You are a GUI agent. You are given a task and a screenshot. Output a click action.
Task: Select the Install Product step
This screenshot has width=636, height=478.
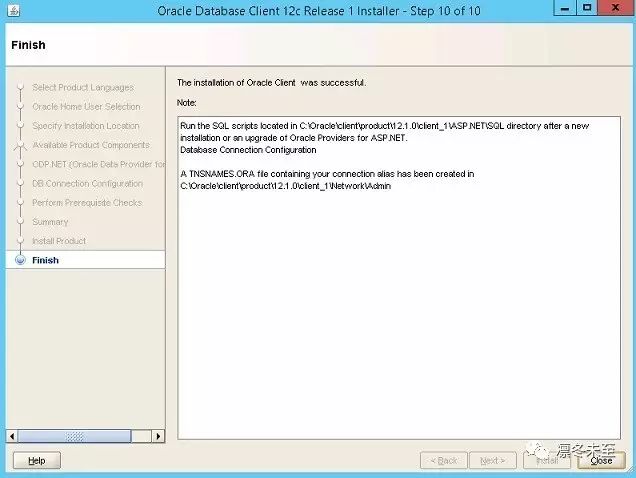pyautogui.click(x=59, y=241)
